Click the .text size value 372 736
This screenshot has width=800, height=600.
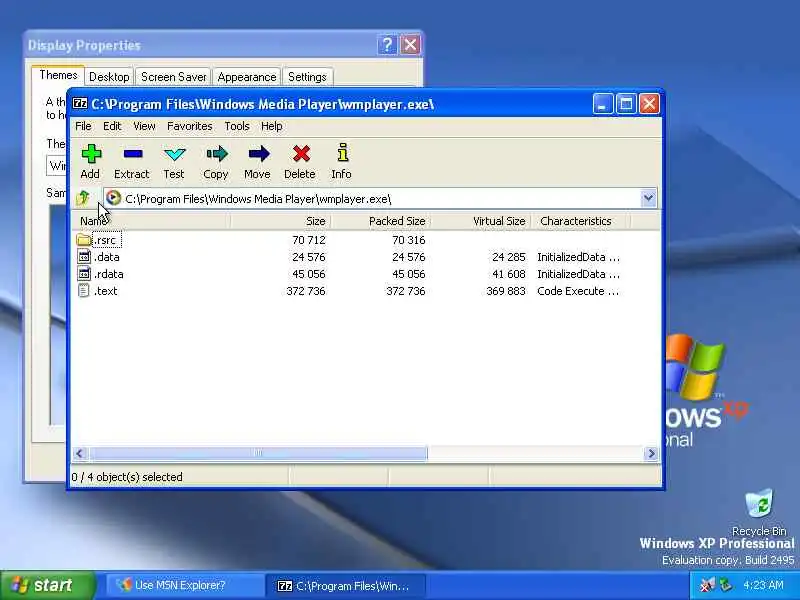click(x=306, y=291)
